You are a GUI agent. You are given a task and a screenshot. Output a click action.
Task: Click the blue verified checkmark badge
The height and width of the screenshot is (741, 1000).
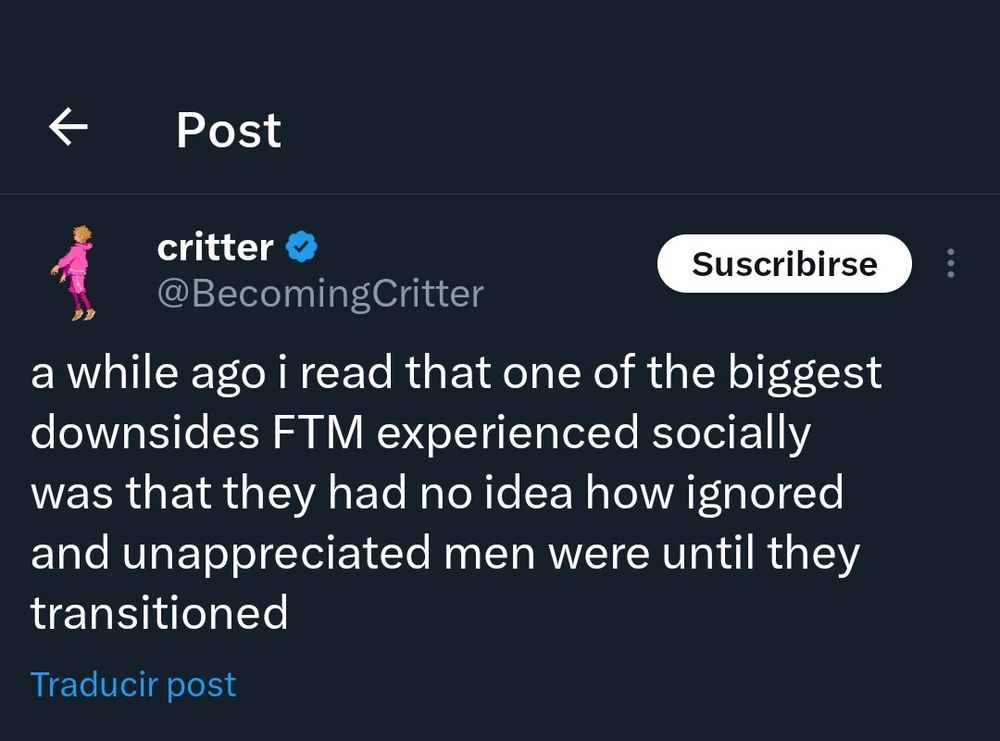[303, 246]
